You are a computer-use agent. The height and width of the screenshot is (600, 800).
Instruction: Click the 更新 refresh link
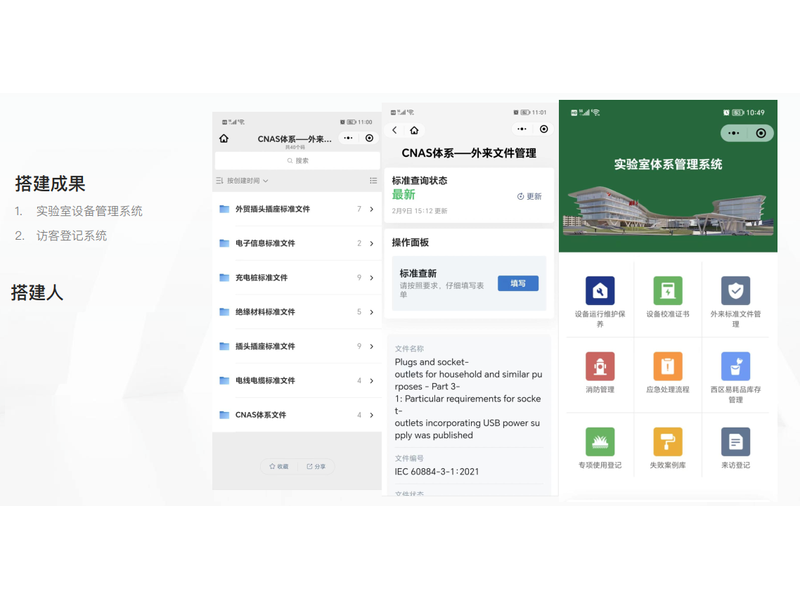[x=529, y=196]
